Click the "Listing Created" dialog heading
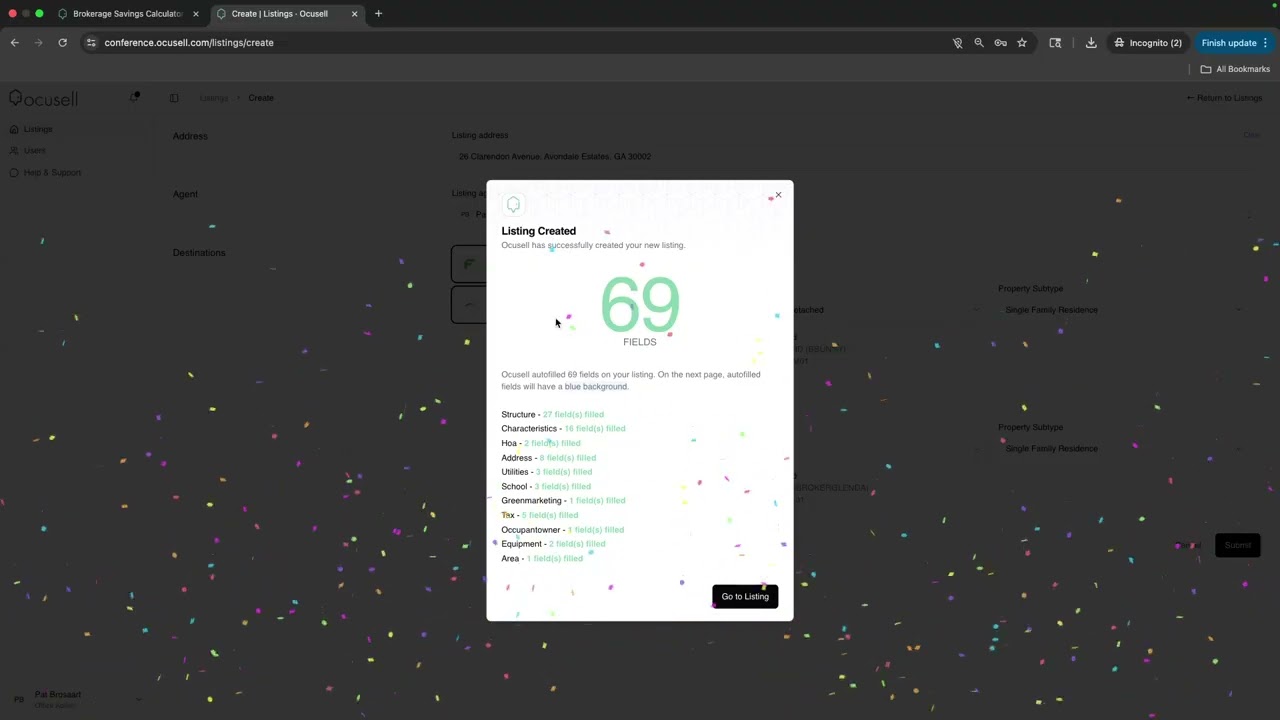This screenshot has width=1280, height=720. (x=539, y=231)
